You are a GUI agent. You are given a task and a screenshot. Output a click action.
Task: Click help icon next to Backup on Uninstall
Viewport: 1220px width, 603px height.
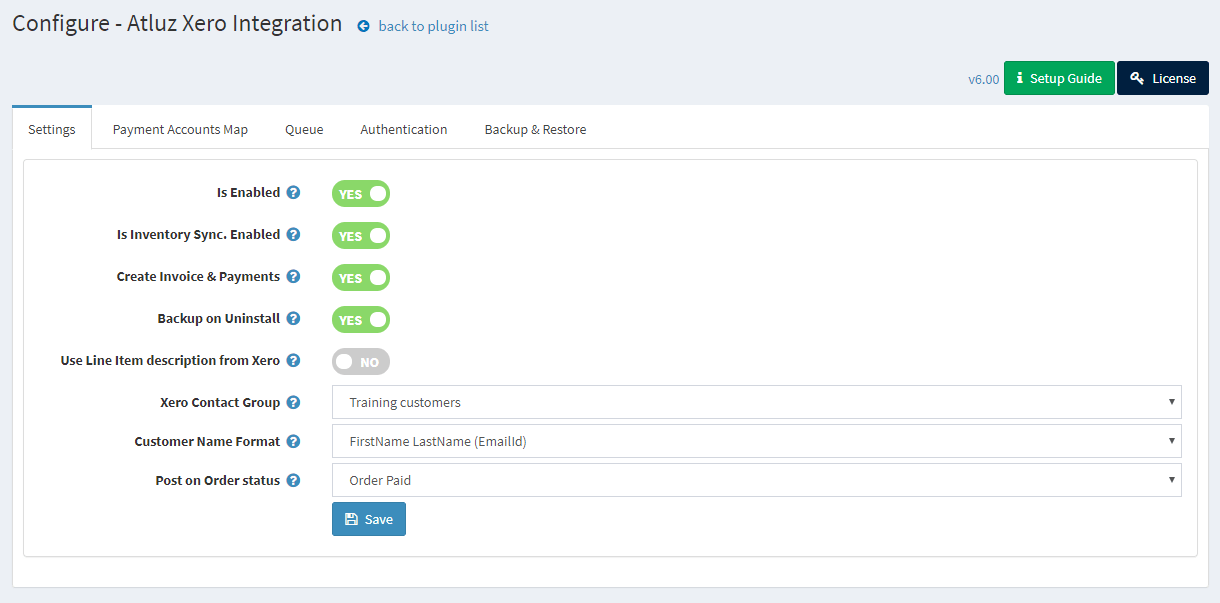[x=293, y=319]
